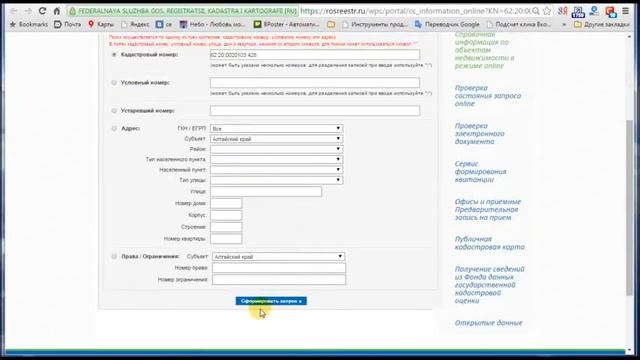Go back with the browser back arrow

tap(13, 11)
